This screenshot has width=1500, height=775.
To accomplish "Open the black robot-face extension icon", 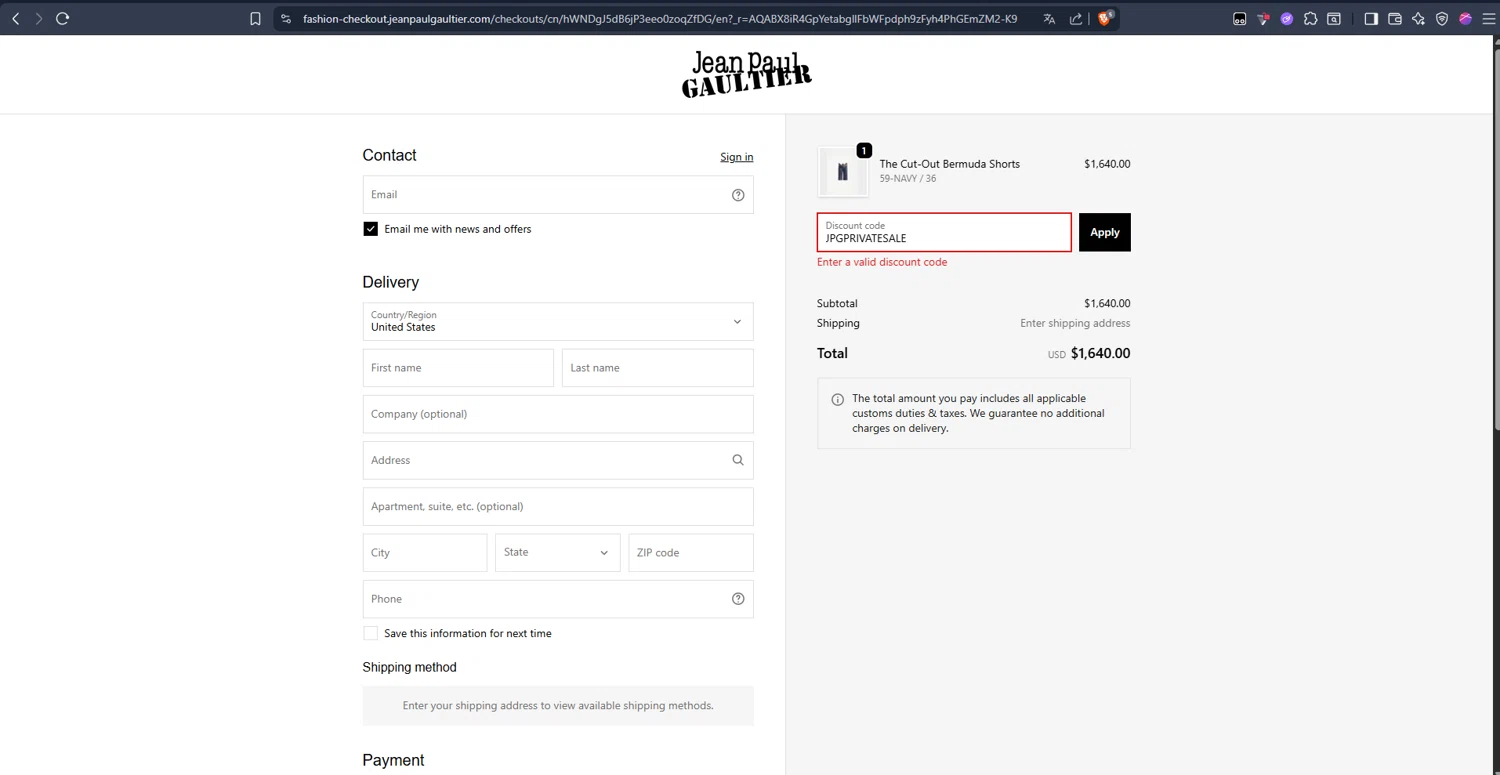I will (x=1240, y=18).
